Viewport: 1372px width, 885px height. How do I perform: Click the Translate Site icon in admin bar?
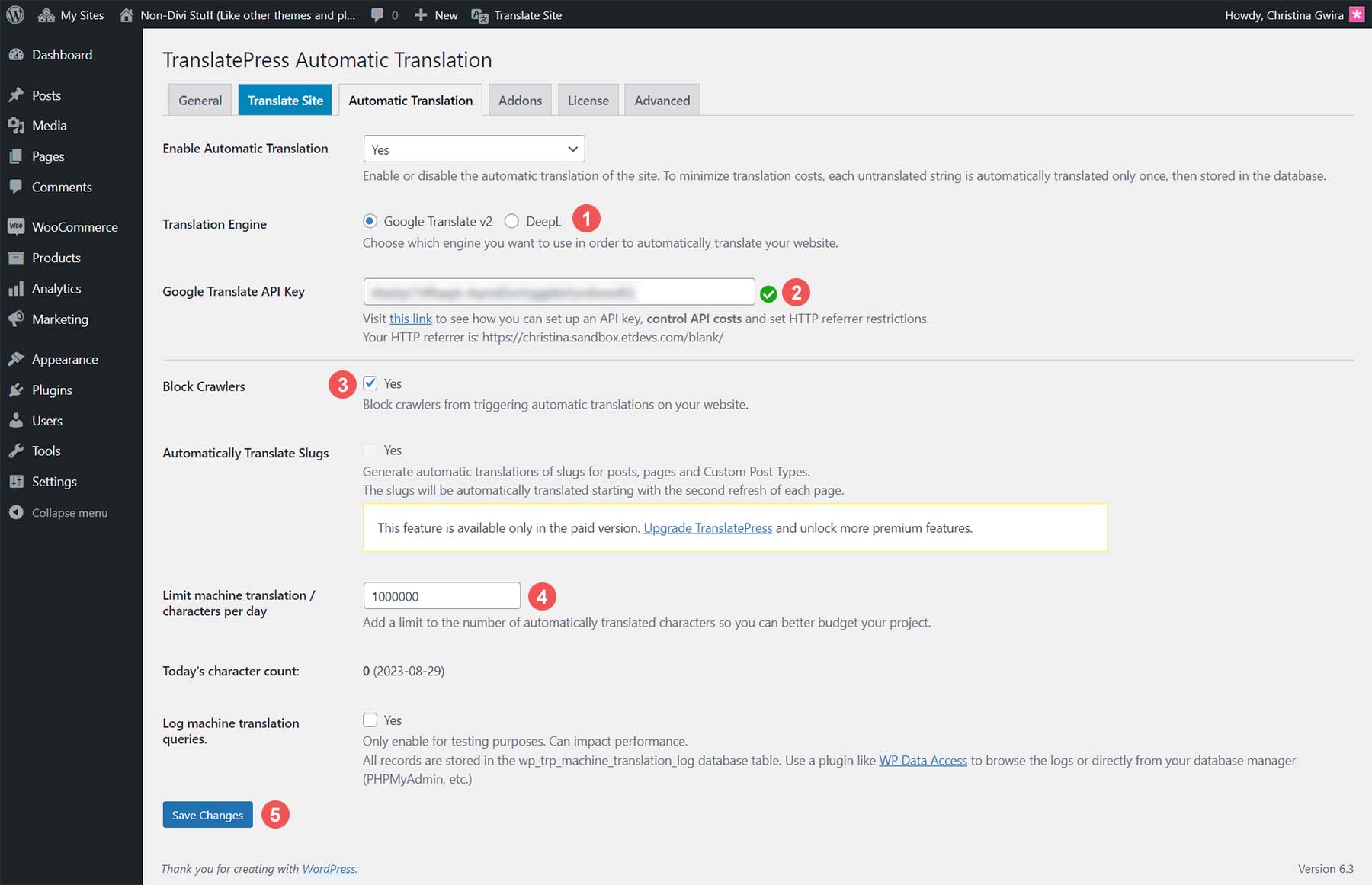pyautogui.click(x=479, y=14)
